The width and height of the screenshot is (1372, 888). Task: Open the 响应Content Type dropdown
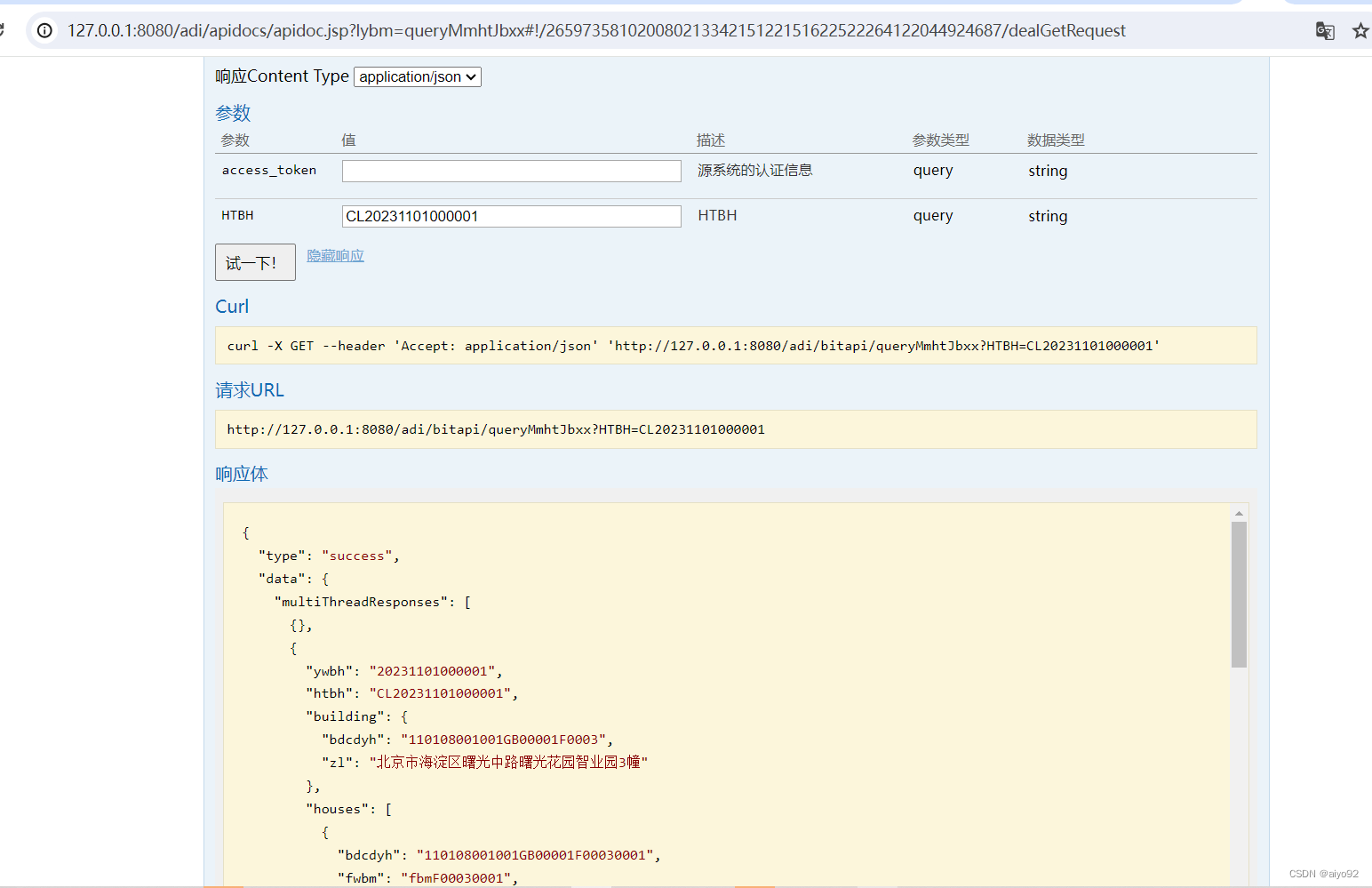418,76
